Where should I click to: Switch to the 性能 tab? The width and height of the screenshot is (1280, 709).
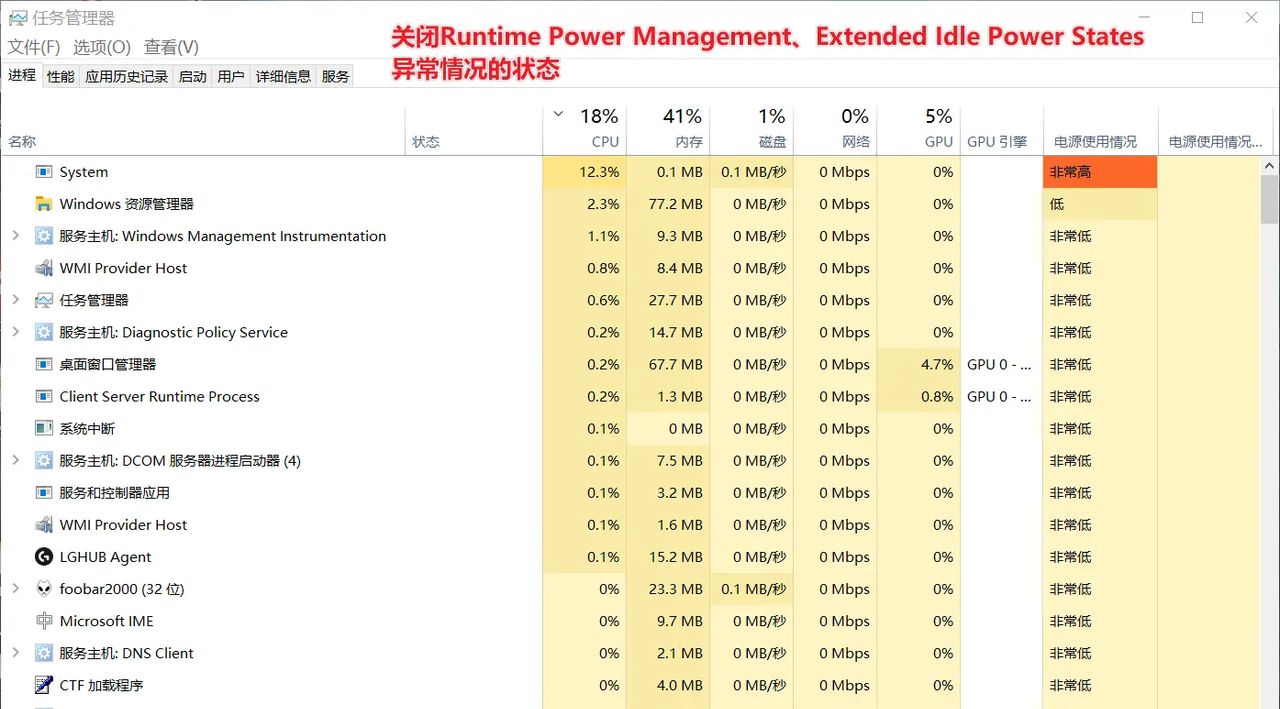point(59,75)
